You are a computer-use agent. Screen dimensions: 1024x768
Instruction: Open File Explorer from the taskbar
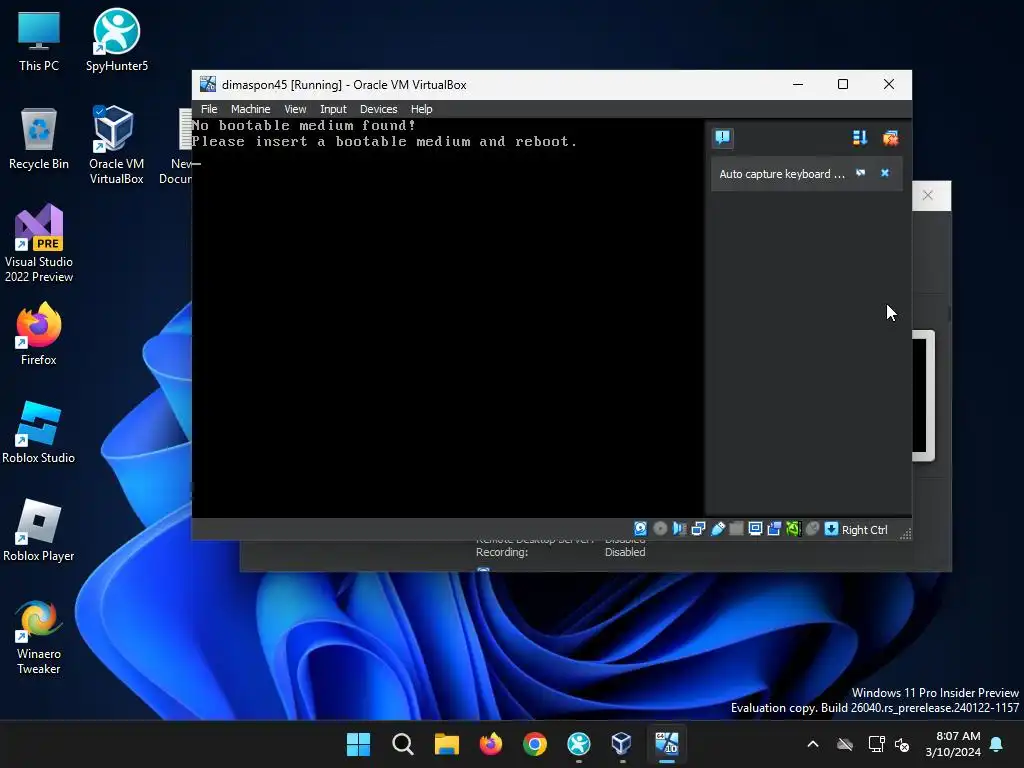pyautogui.click(x=447, y=744)
